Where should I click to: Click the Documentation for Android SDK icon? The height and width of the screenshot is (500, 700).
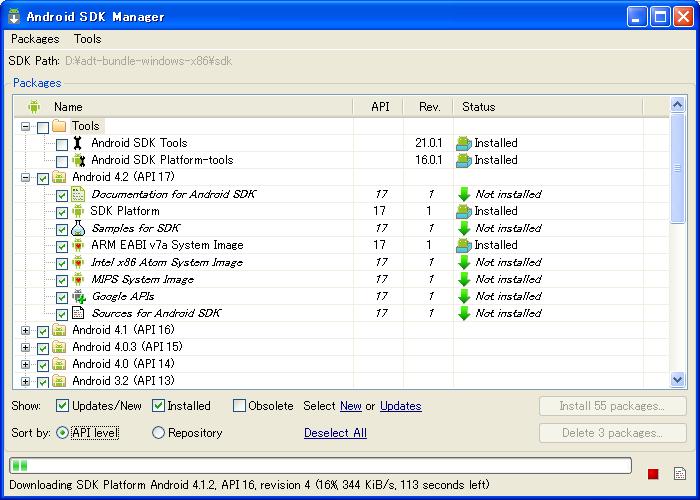tap(78, 194)
